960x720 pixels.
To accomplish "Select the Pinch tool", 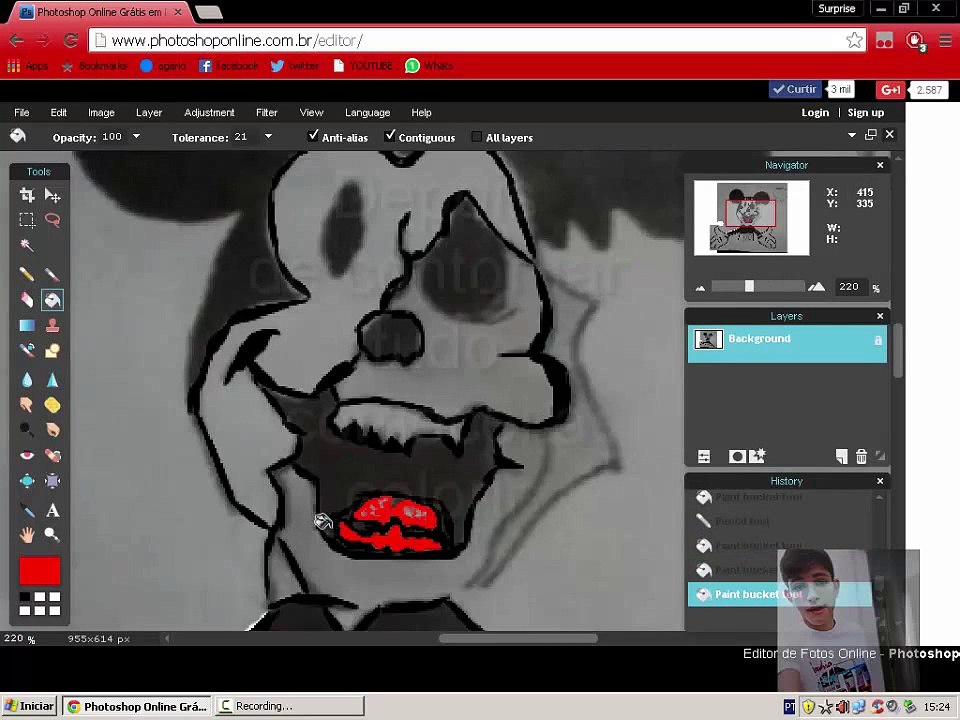I will click(x=53, y=481).
